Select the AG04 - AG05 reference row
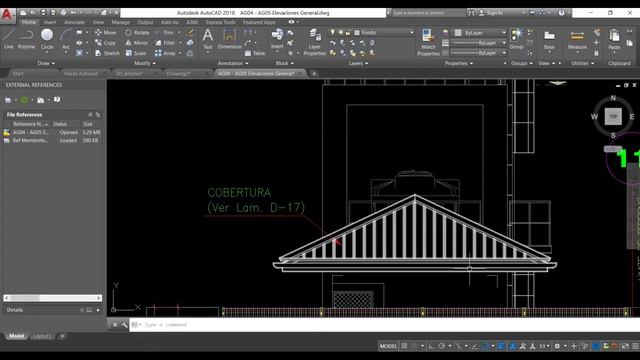The width and height of the screenshot is (640, 360). [52, 132]
